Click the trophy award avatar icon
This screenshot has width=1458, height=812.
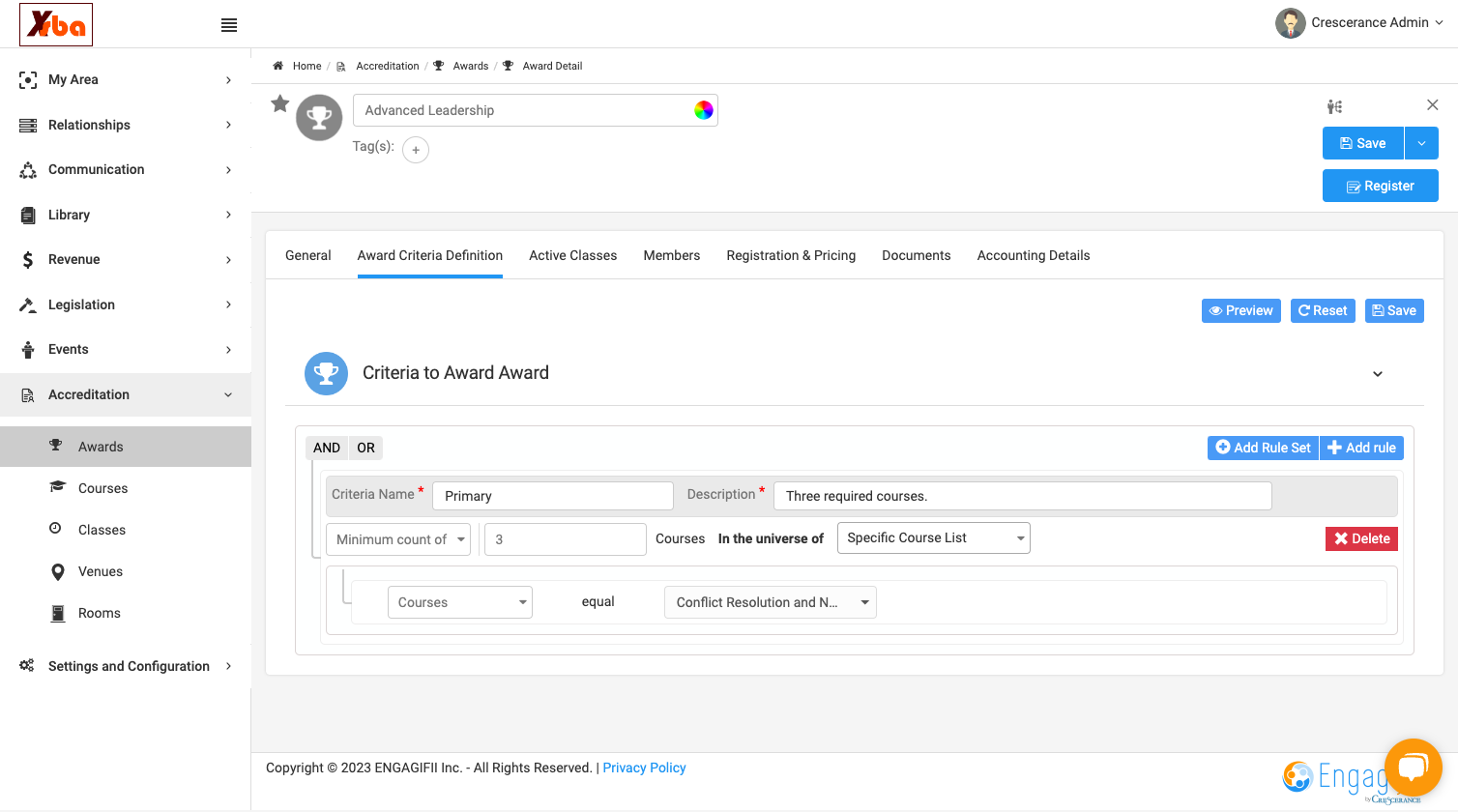tap(319, 118)
